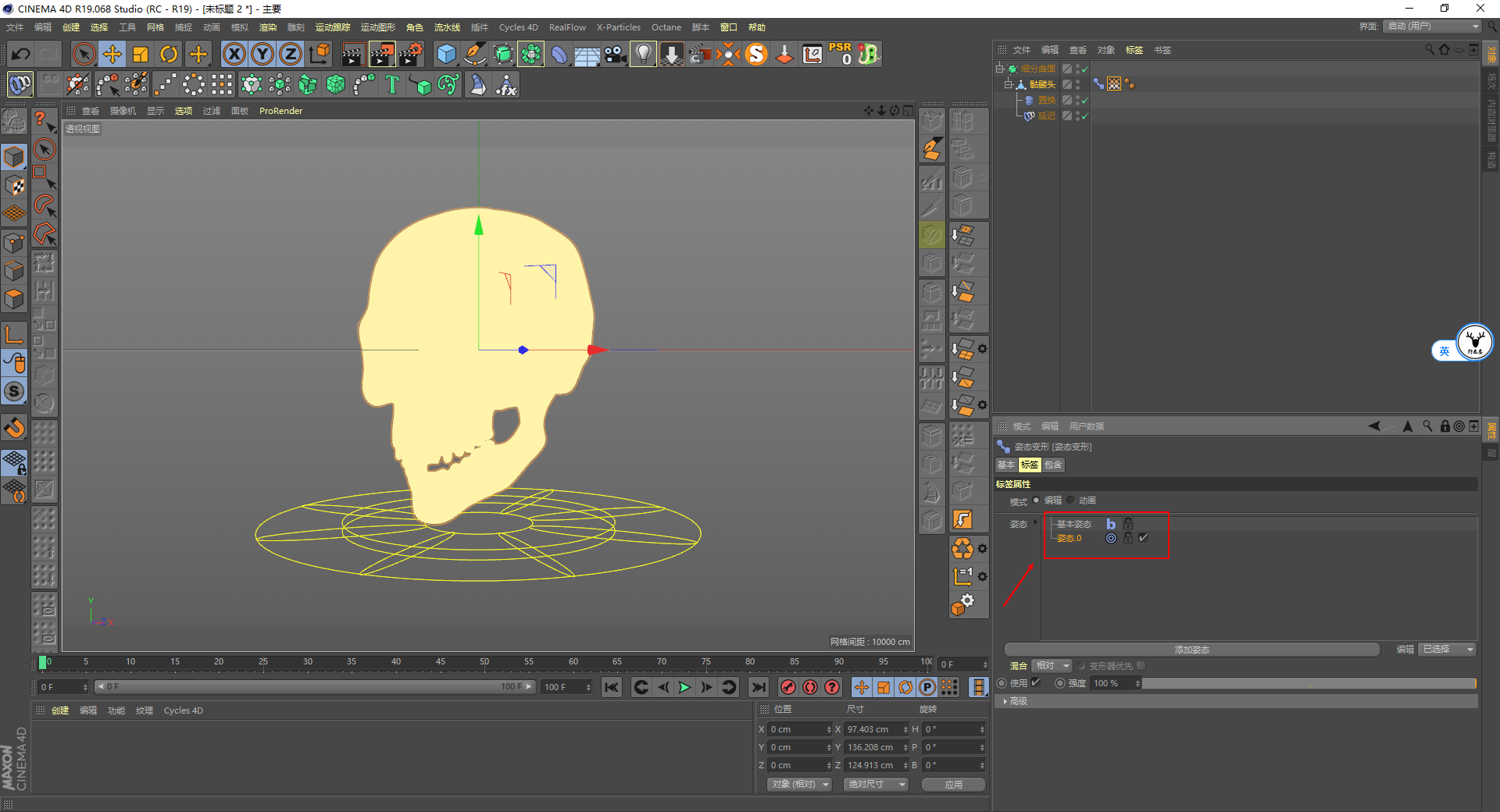Select the Move tool

(112, 54)
